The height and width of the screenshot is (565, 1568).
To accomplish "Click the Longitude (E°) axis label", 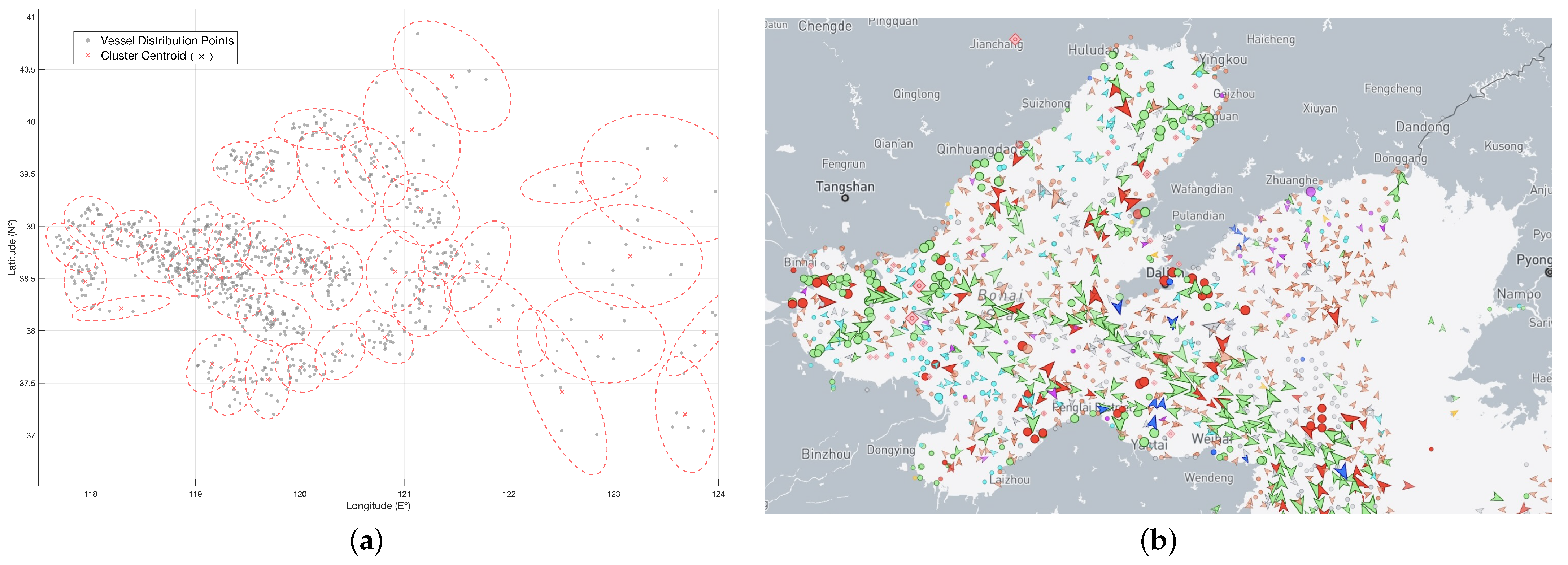I will [x=378, y=505].
